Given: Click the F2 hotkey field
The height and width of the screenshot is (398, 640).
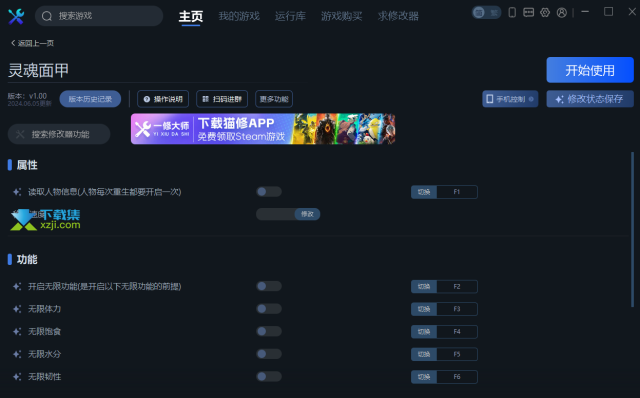Looking at the screenshot, I should 457,287.
